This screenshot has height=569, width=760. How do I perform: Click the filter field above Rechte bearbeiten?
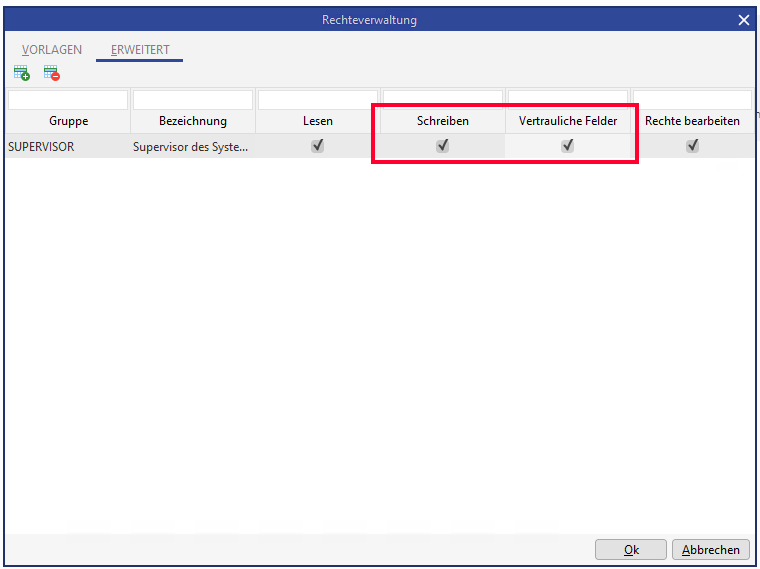pos(692,100)
